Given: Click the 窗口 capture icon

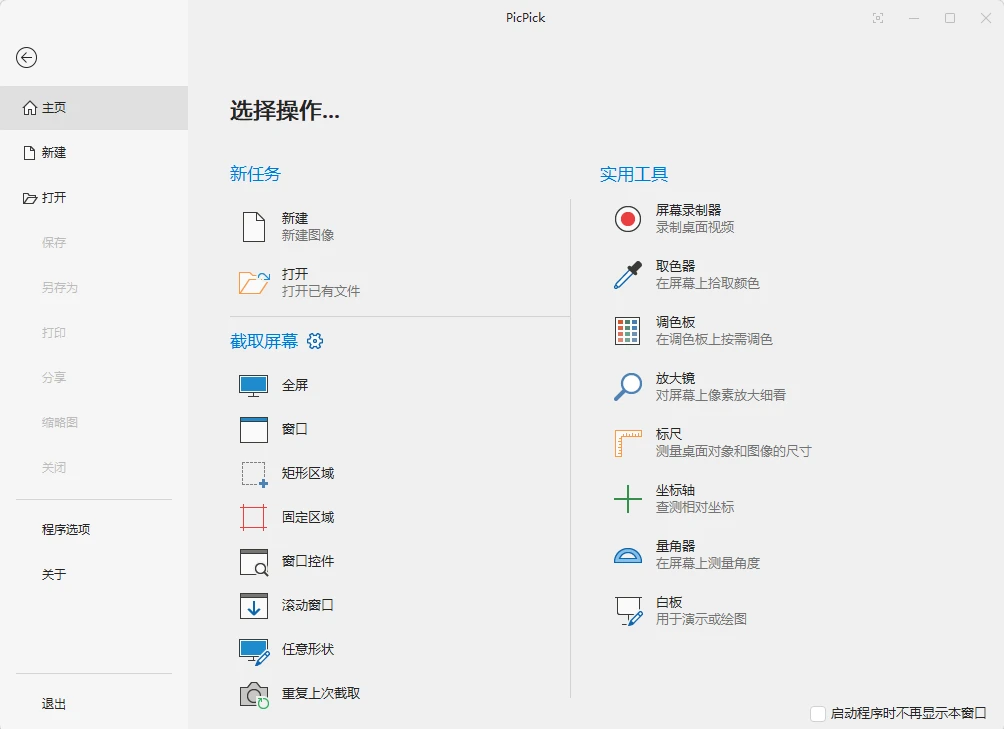Looking at the screenshot, I should [254, 429].
